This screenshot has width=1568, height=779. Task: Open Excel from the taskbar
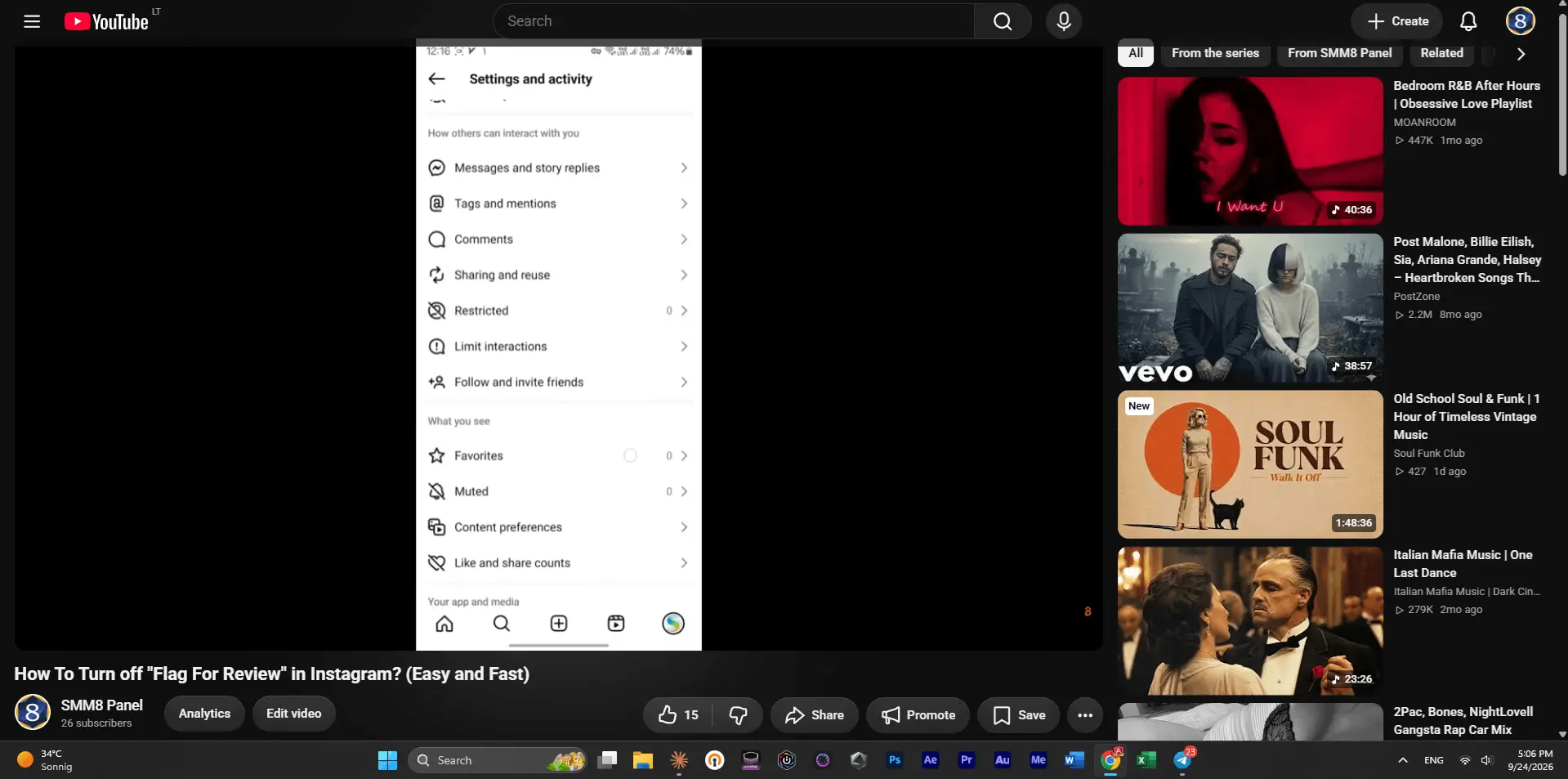pos(1146,760)
